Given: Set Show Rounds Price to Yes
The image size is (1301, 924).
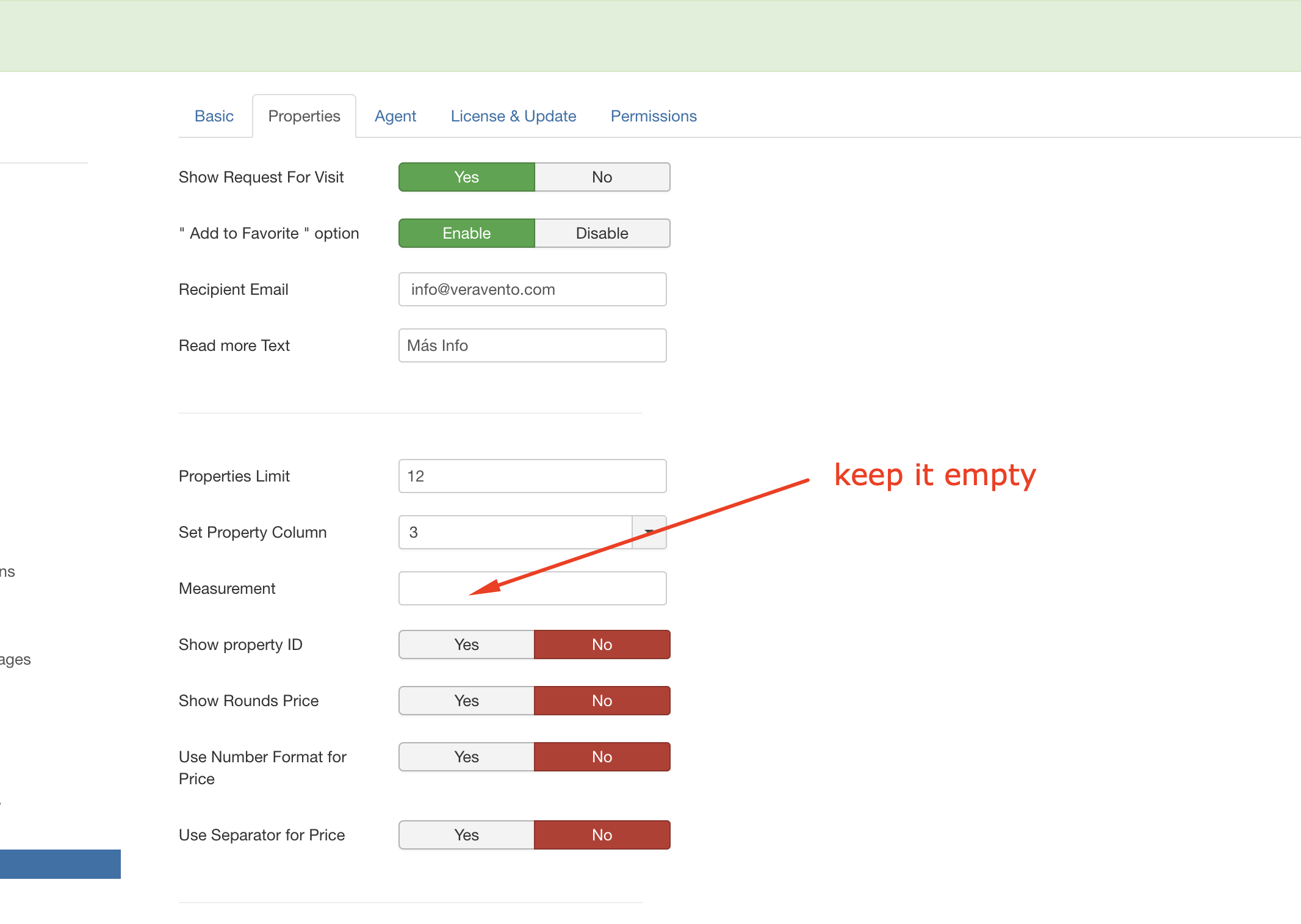Looking at the screenshot, I should click(x=466, y=701).
